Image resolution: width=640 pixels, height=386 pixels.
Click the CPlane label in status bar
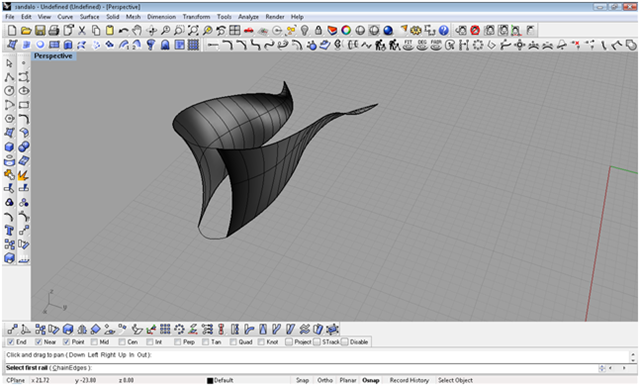15,380
